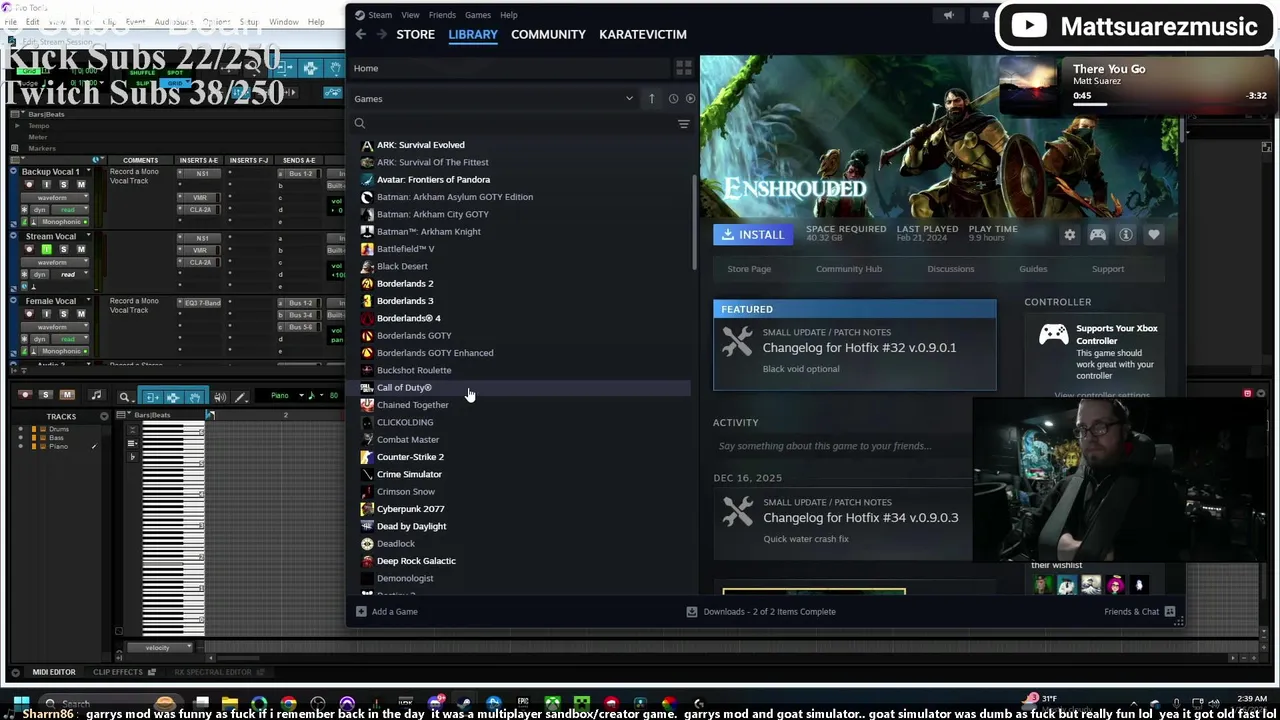
Task: Open File Explorer folder on taskbar
Action: pos(230,703)
